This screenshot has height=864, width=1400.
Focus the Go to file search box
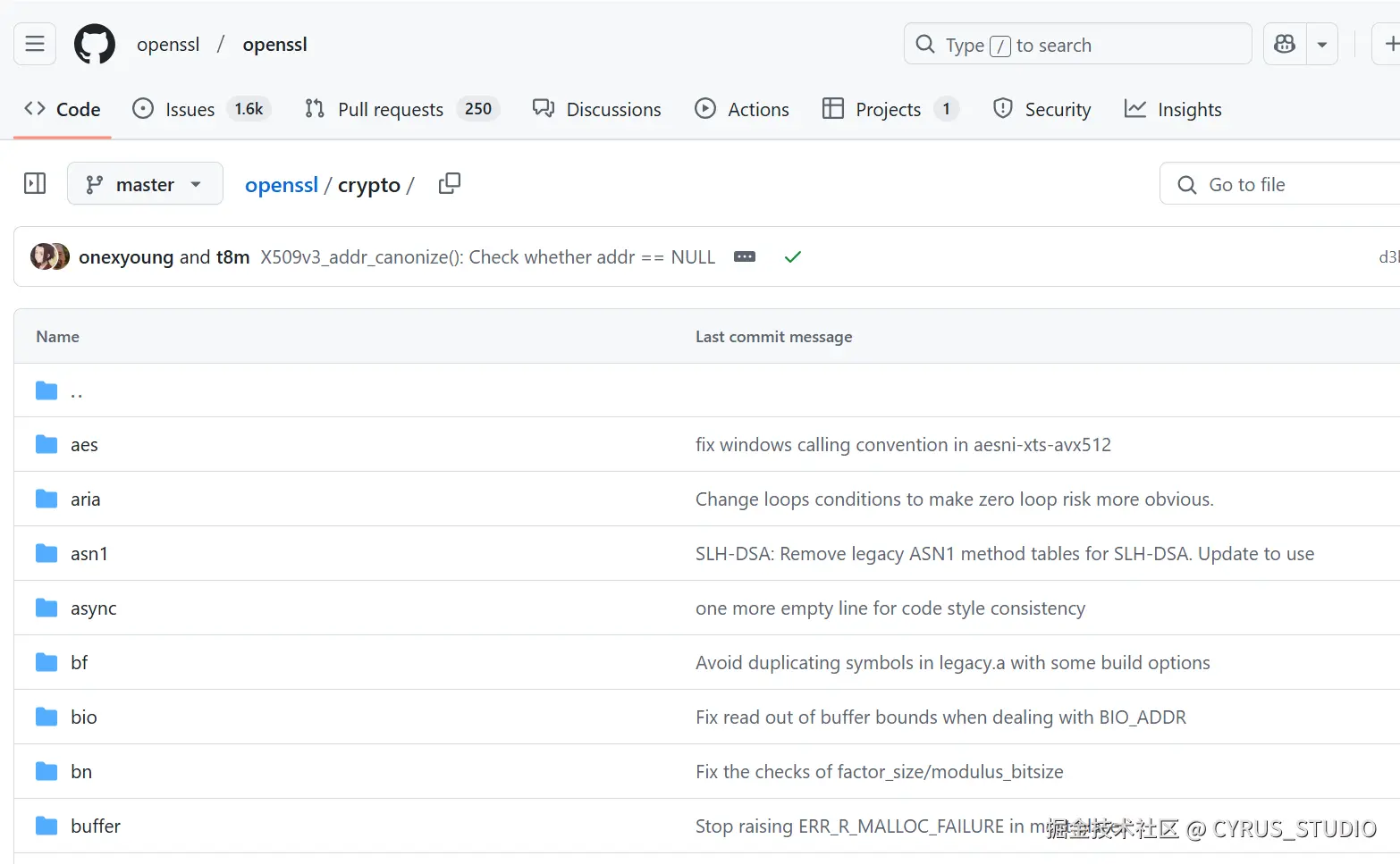(x=1280, y=184)
